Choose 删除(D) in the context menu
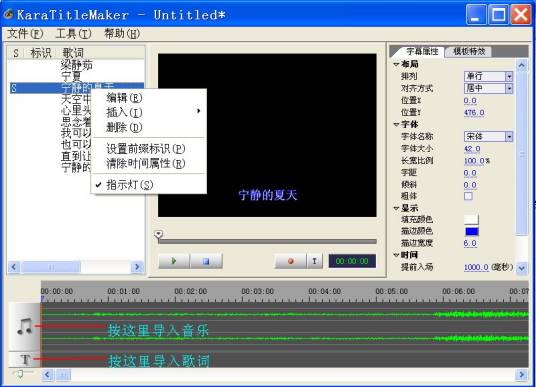The height and width of the screenshot is (387, 536). point(149,127)
